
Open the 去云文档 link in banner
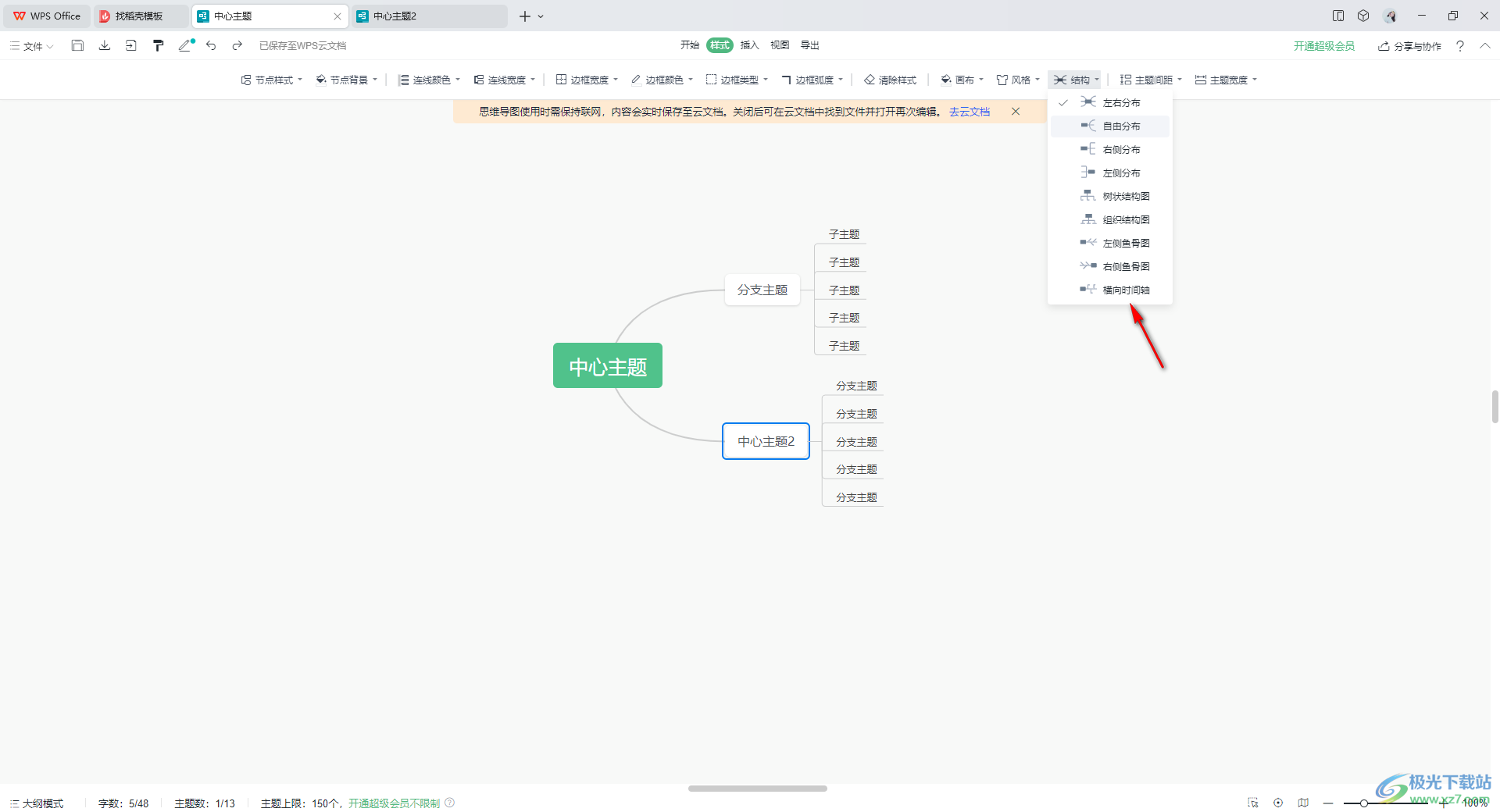tap(970, 112)
